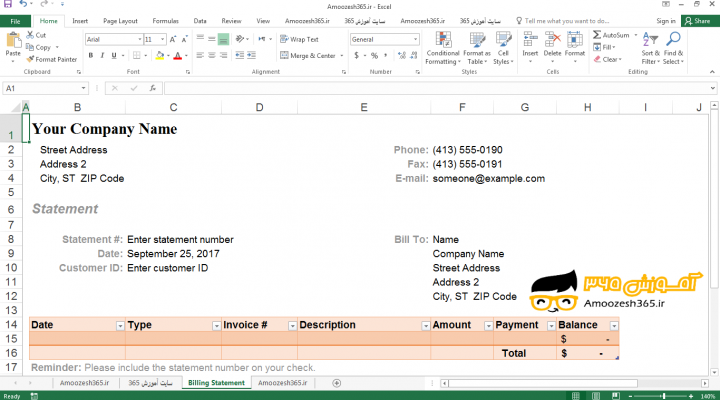
Task: Open Cell Styles gallery
Action: pyautogui.click(x=503, y=48)
